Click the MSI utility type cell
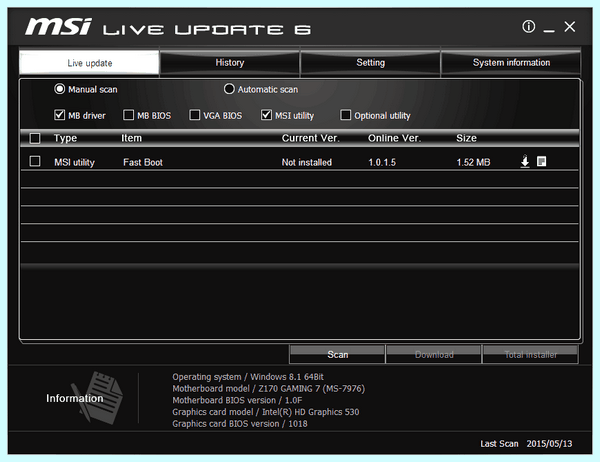The height and width of the screenshot is (462, 600). [74, 162]
